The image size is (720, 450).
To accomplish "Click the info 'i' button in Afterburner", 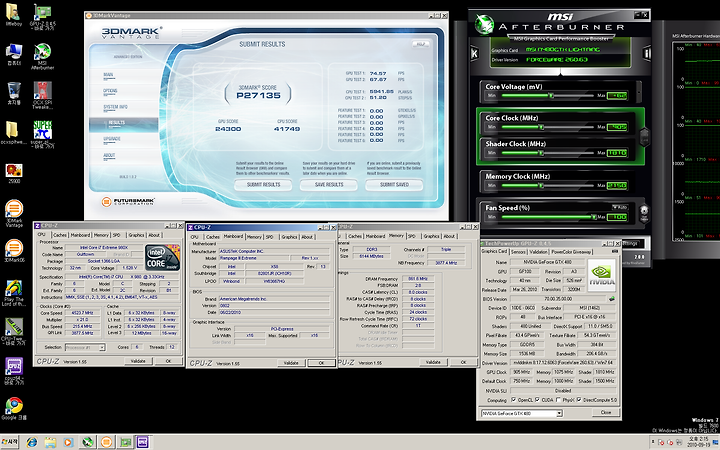I will point(647,54).
